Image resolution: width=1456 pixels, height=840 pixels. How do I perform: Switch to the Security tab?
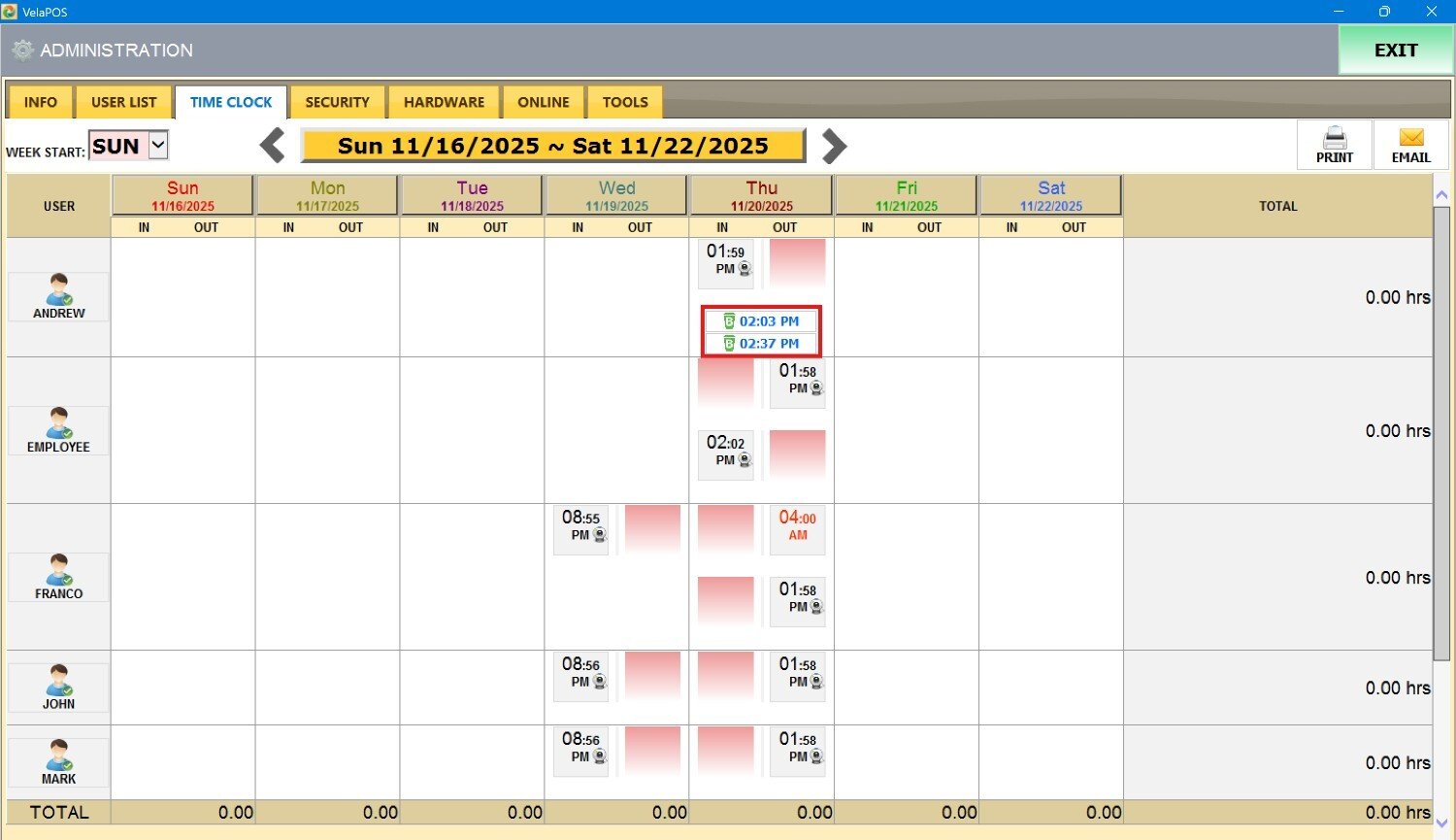(337, 102)
